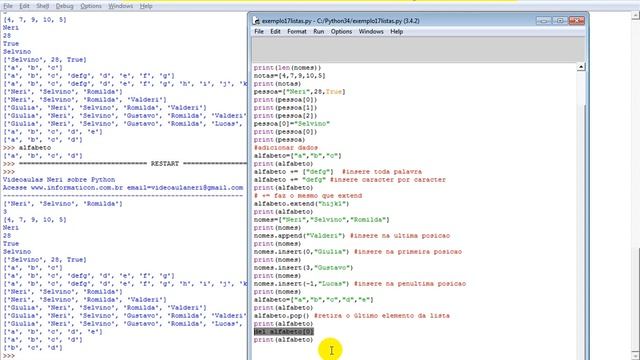Click shell output ['b', 'c', 'd']

[33, 348]
